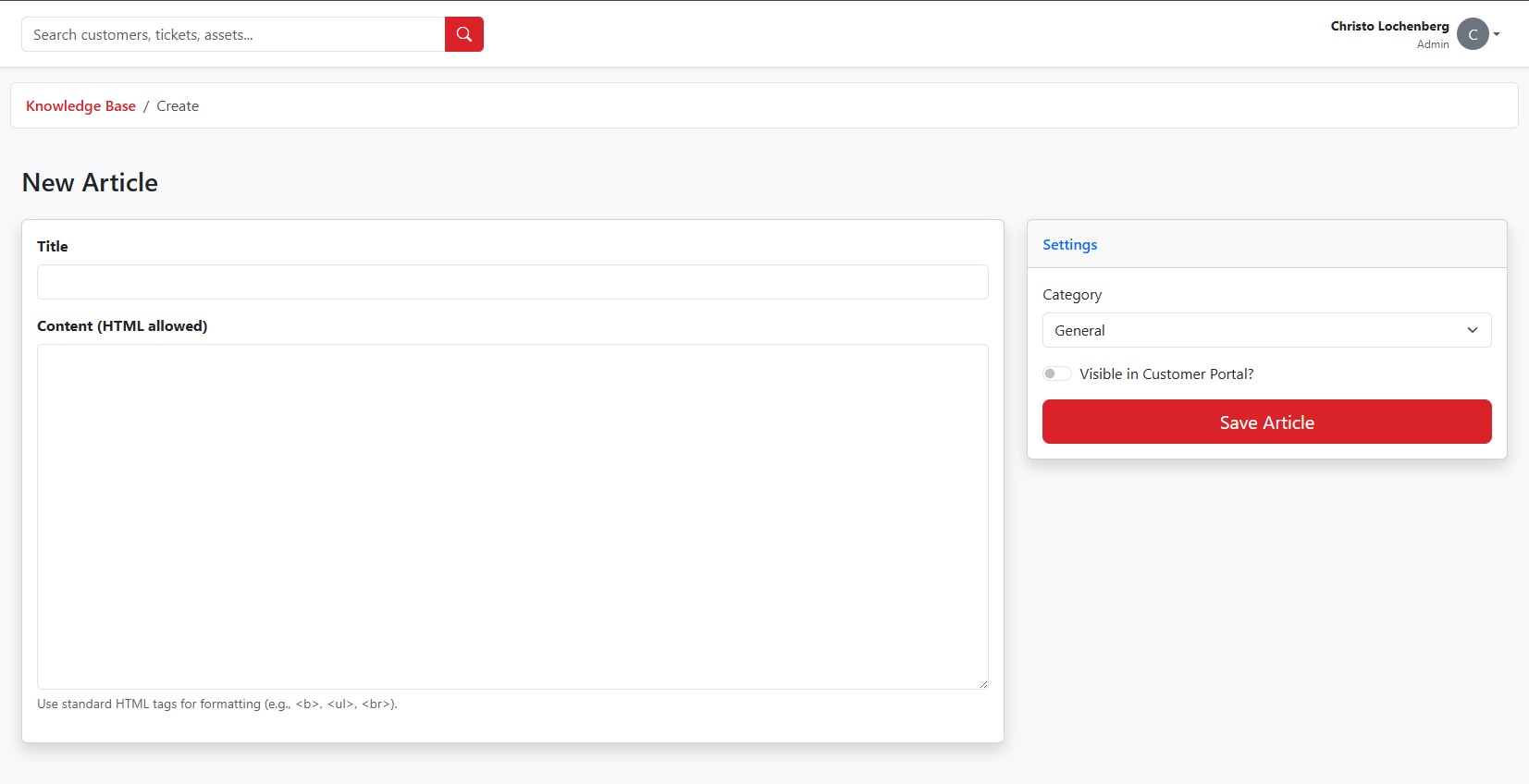The image size is (1529, 784).
Task: Click the red search magnifier button
Action: (464, 34)
